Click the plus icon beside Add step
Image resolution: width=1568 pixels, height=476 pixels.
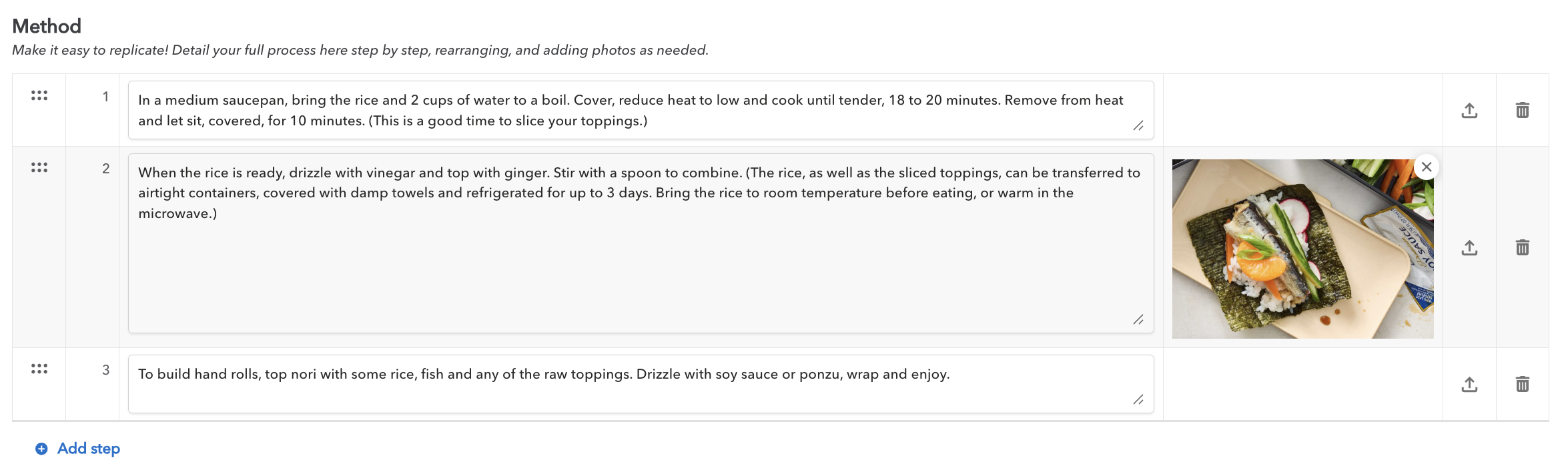(x=41, y=448)
